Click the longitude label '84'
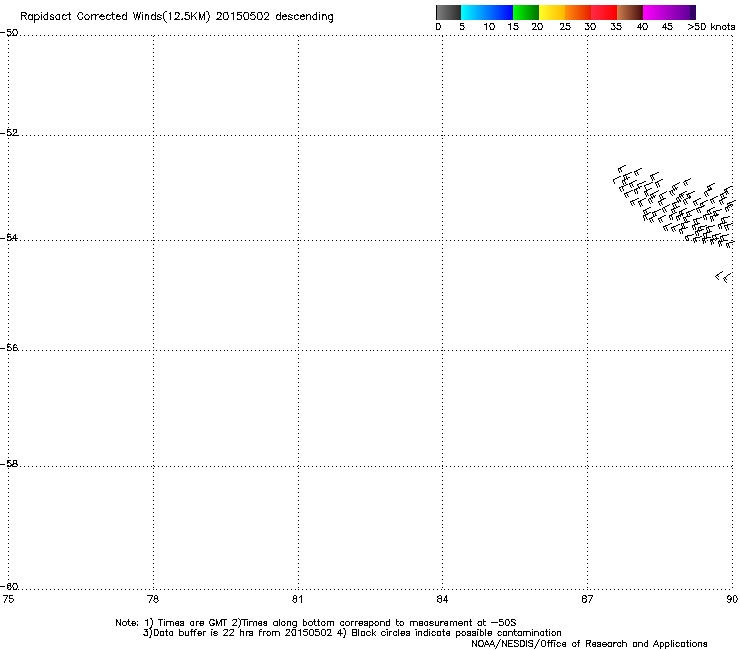 pos(442,599)
